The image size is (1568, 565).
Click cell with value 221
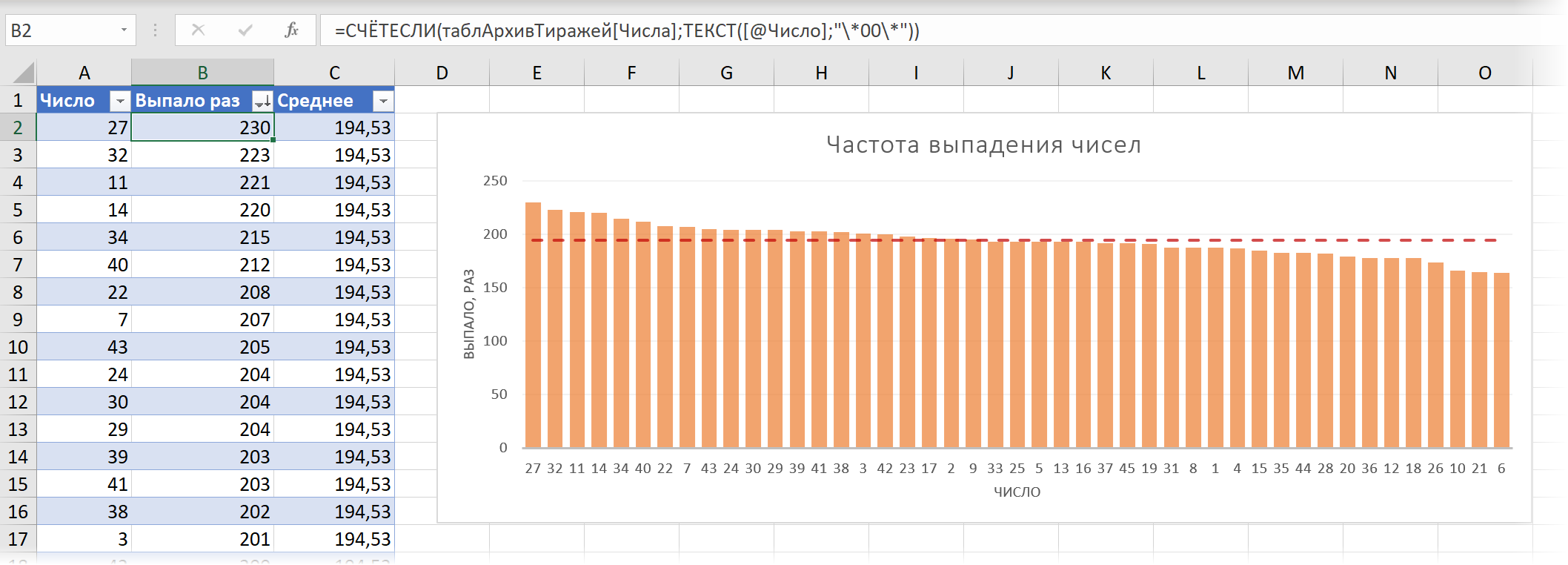point(203,182)
